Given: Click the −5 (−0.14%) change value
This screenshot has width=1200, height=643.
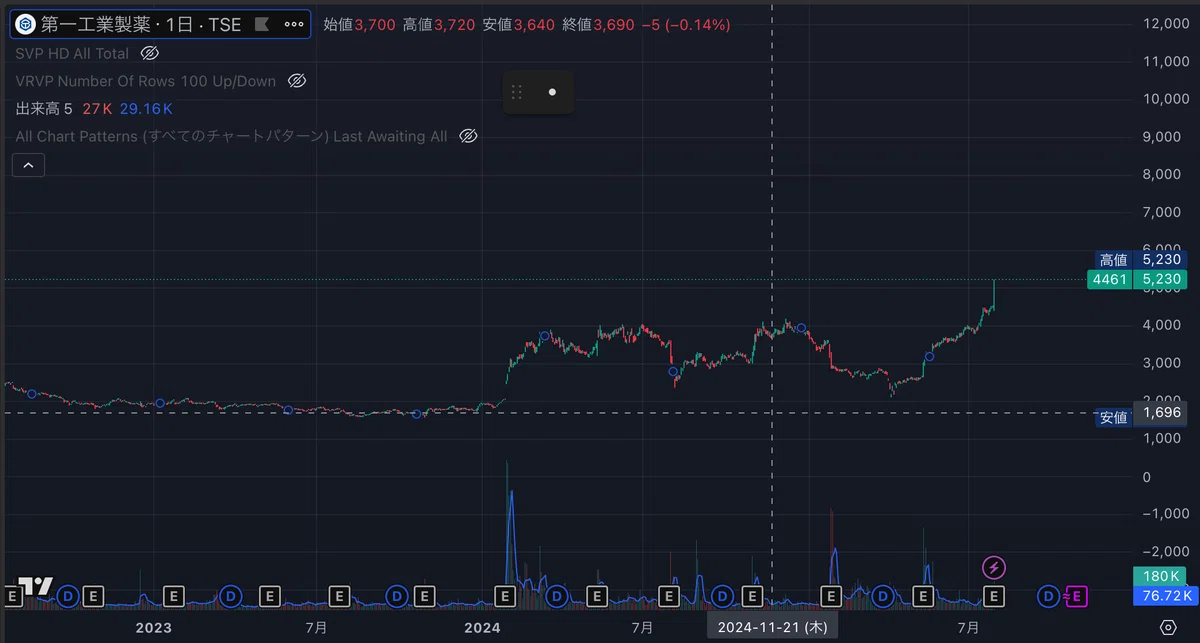Looking at the screenshot, I should (x=686, y=24).
